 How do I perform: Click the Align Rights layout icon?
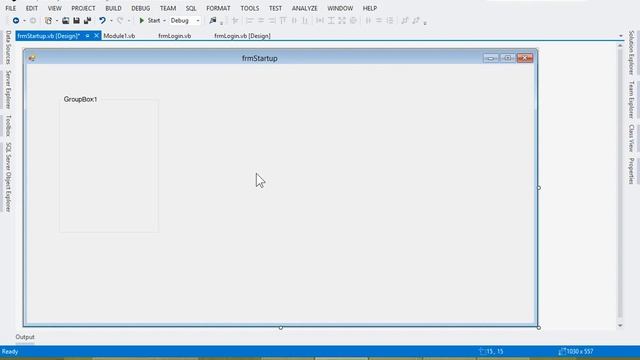click(x=272, y=20)
